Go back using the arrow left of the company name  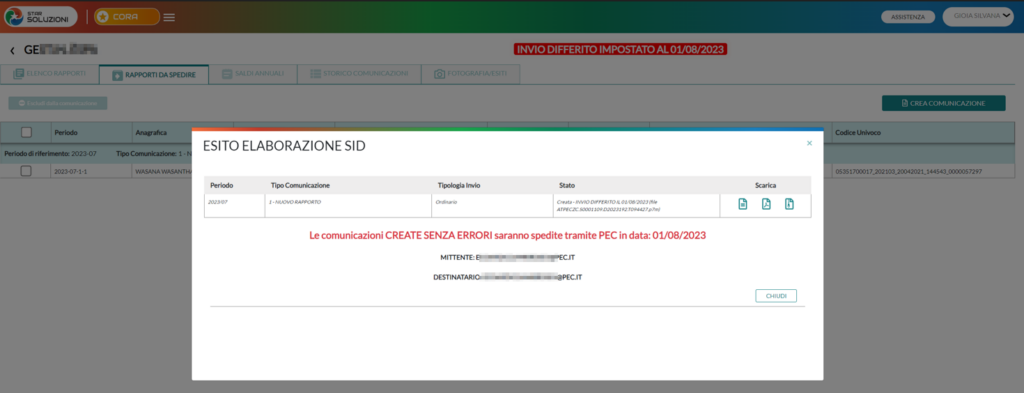[x=12, y=50]
